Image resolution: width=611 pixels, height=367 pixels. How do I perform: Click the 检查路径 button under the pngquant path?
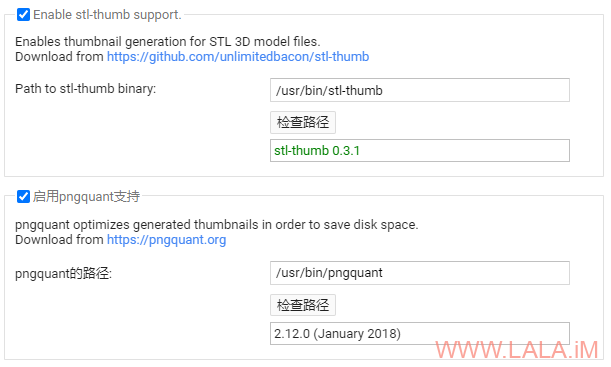tap(303, 305)
